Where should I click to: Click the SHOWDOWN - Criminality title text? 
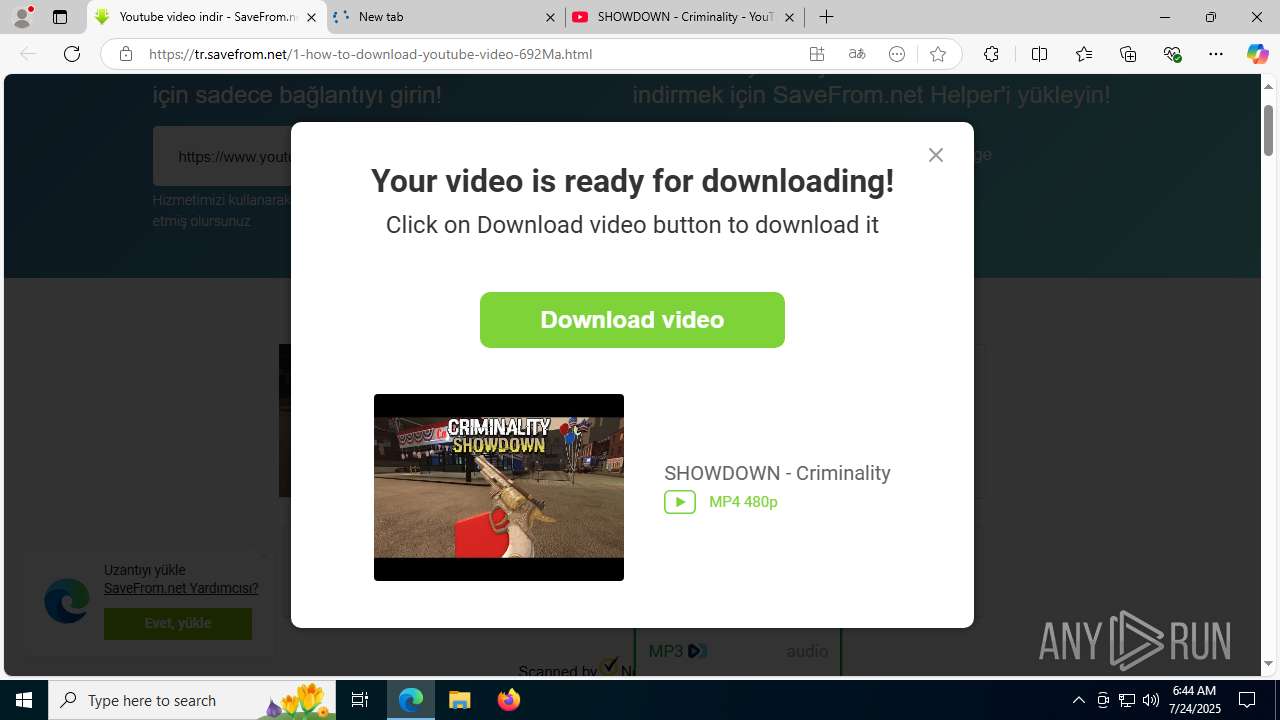click(x=777, y=473)
